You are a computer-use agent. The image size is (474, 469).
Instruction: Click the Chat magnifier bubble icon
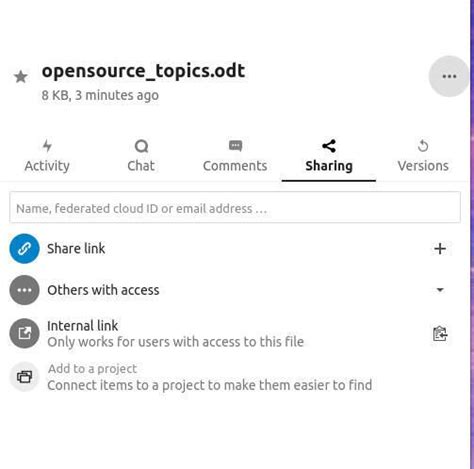(x=141, y=146)
